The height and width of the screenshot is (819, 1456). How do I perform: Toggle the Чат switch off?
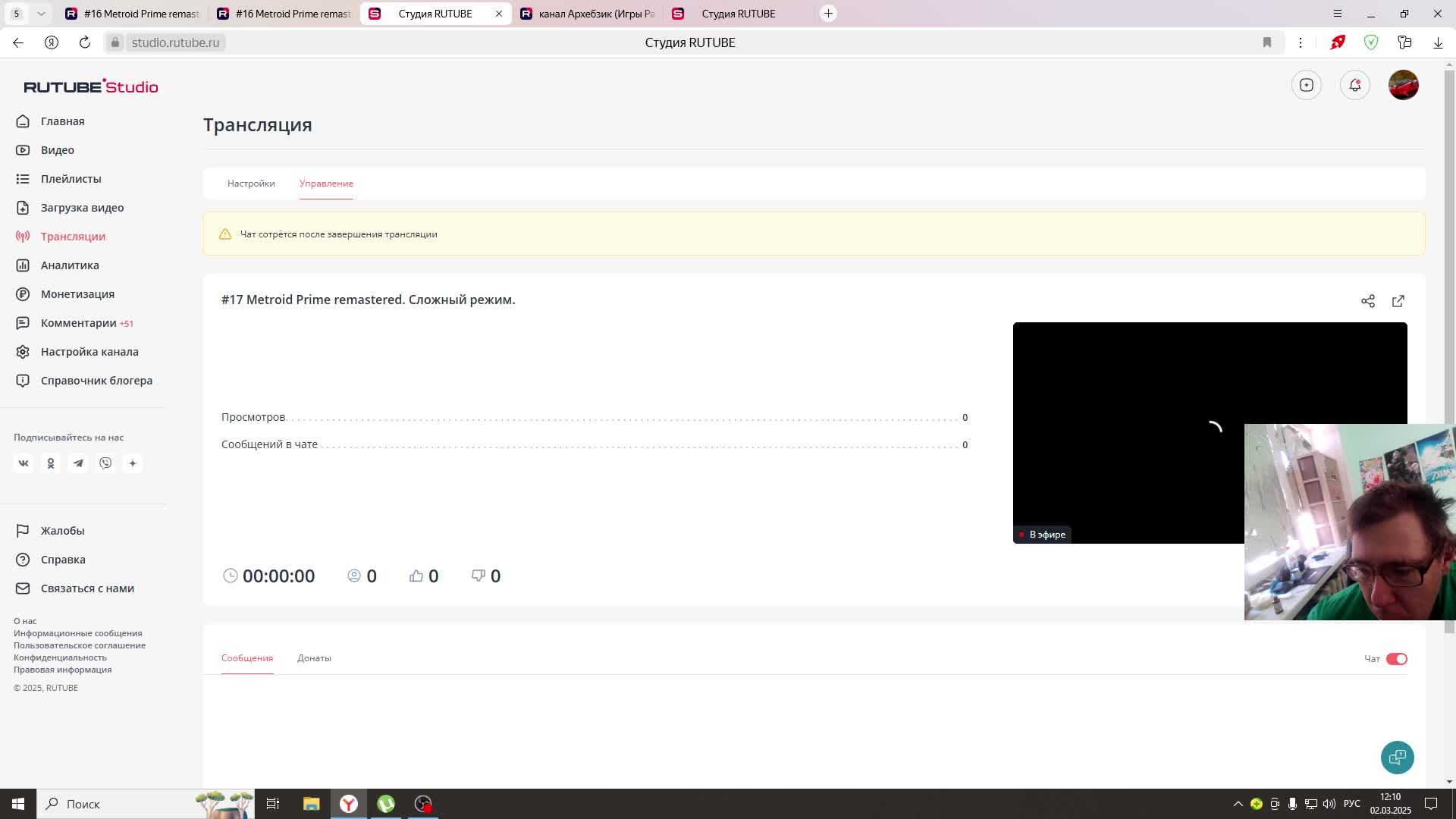pos(1396,659)
